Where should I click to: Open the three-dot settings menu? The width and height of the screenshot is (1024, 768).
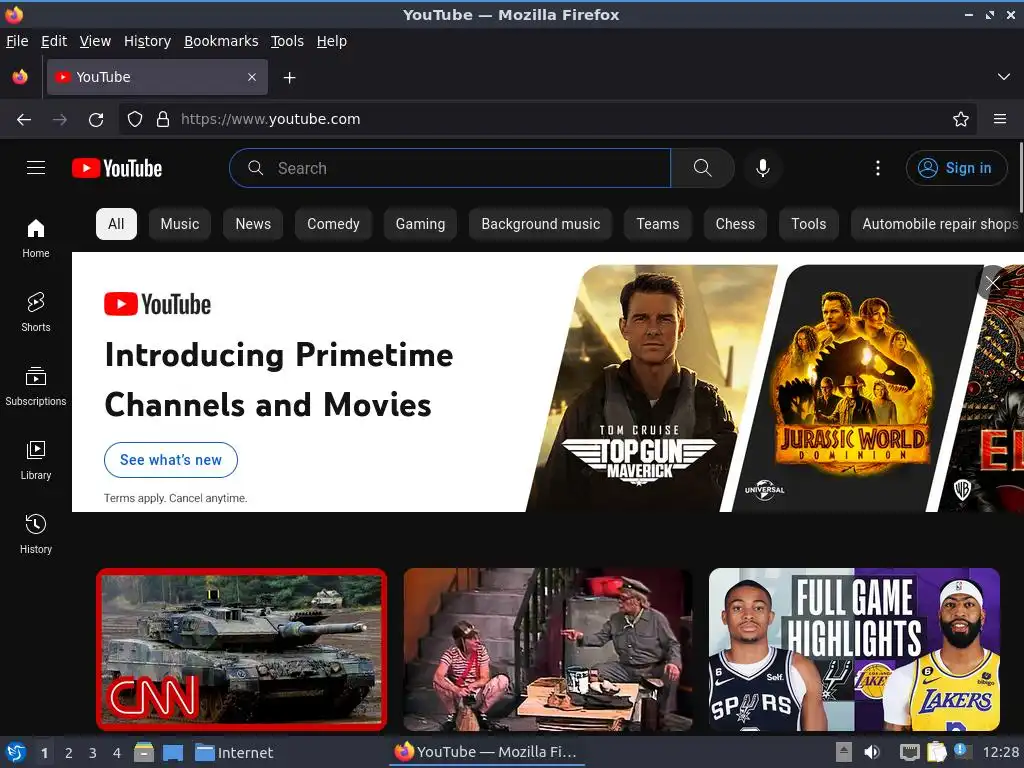click(878, 168)
